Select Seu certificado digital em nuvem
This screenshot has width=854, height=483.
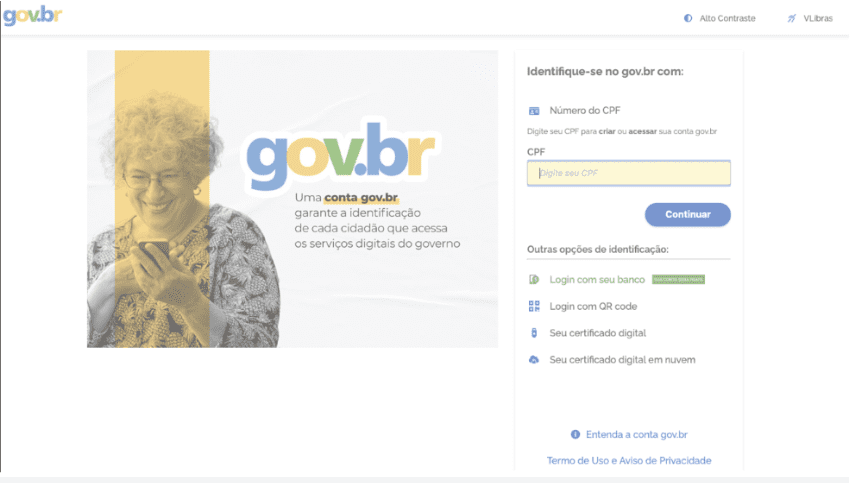pos(622,360)
